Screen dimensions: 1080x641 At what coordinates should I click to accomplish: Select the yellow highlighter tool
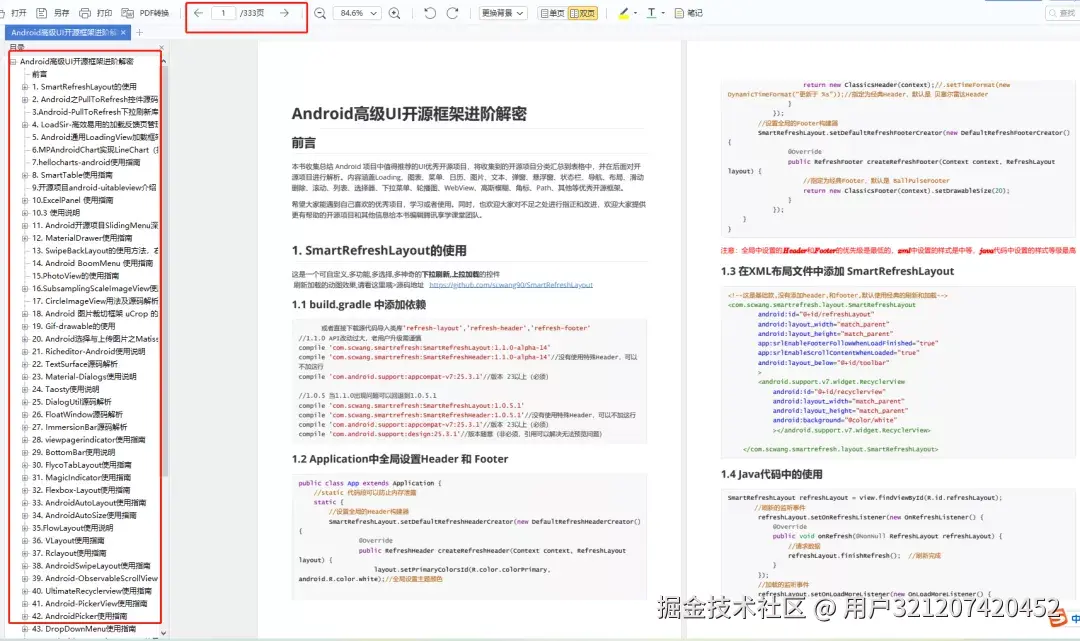point(623,13)
